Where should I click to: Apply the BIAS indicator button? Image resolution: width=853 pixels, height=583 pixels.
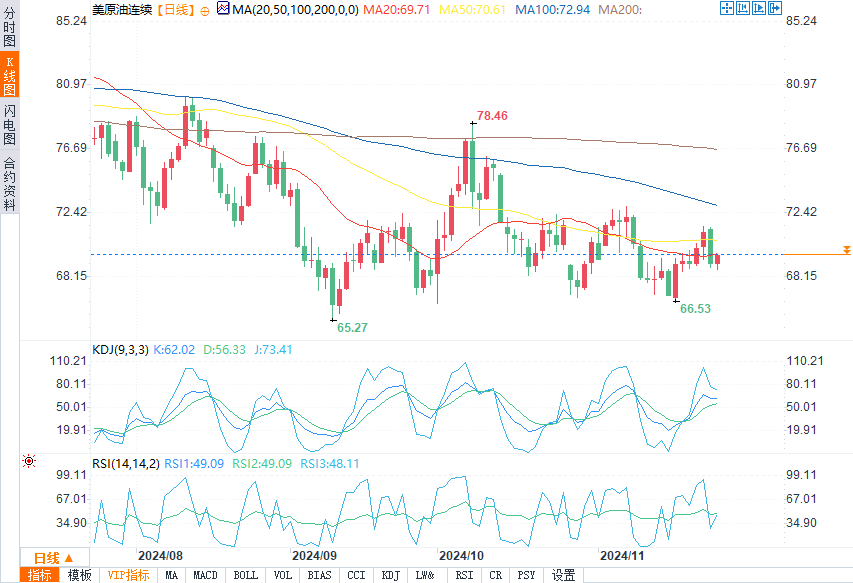coord(319,575)
